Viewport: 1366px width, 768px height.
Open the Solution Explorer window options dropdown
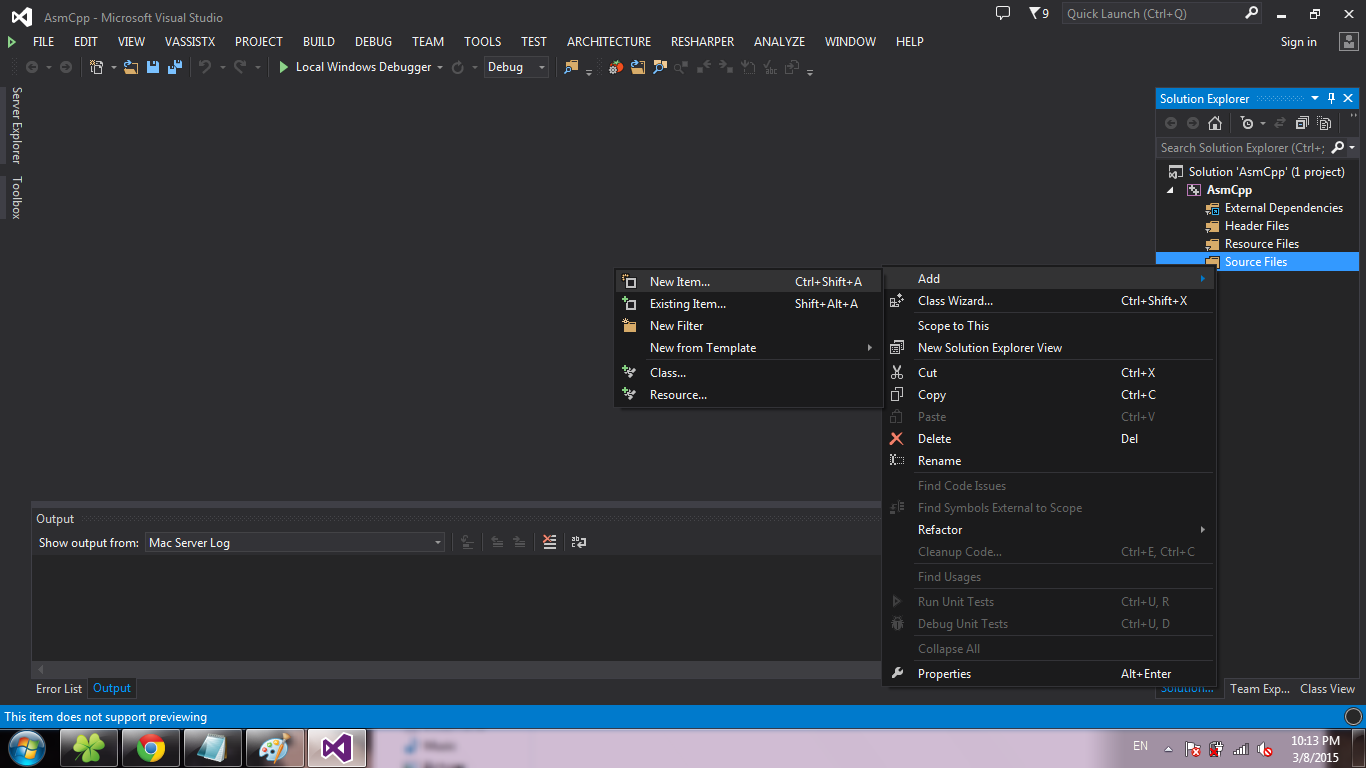1315,98
